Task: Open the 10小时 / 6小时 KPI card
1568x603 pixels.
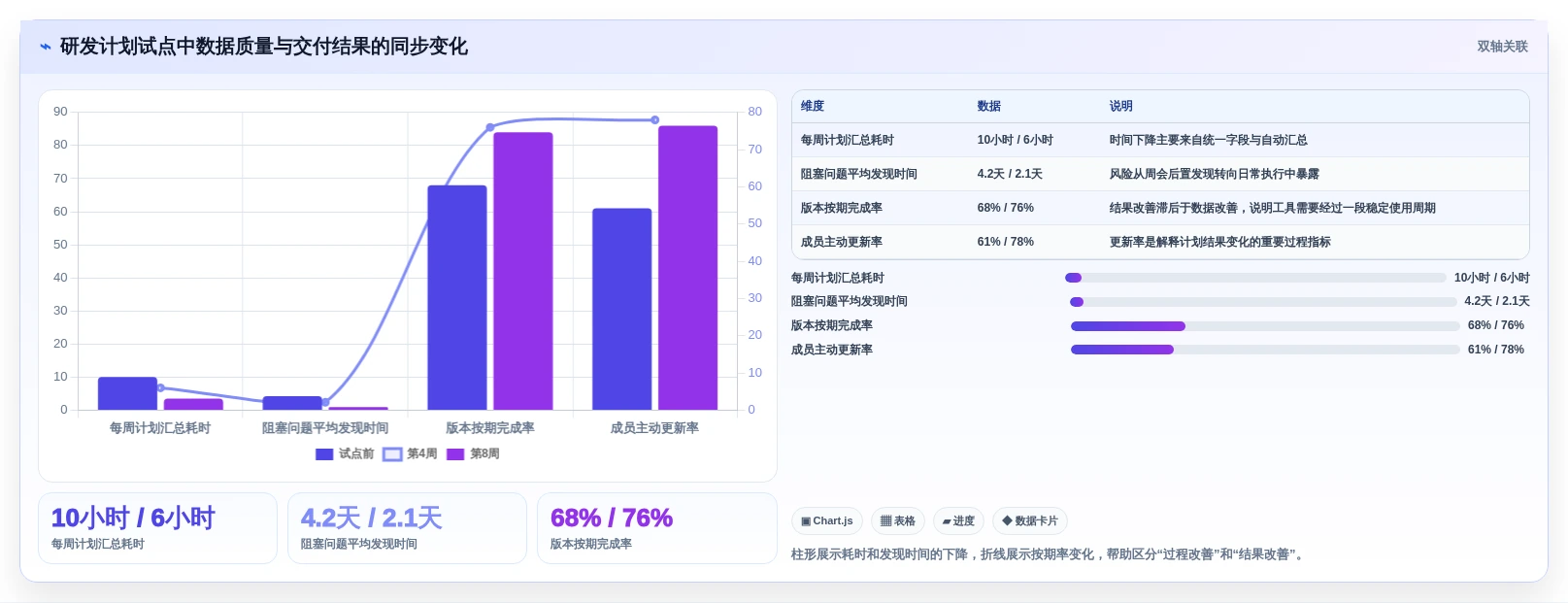Action: coord(157,528)
